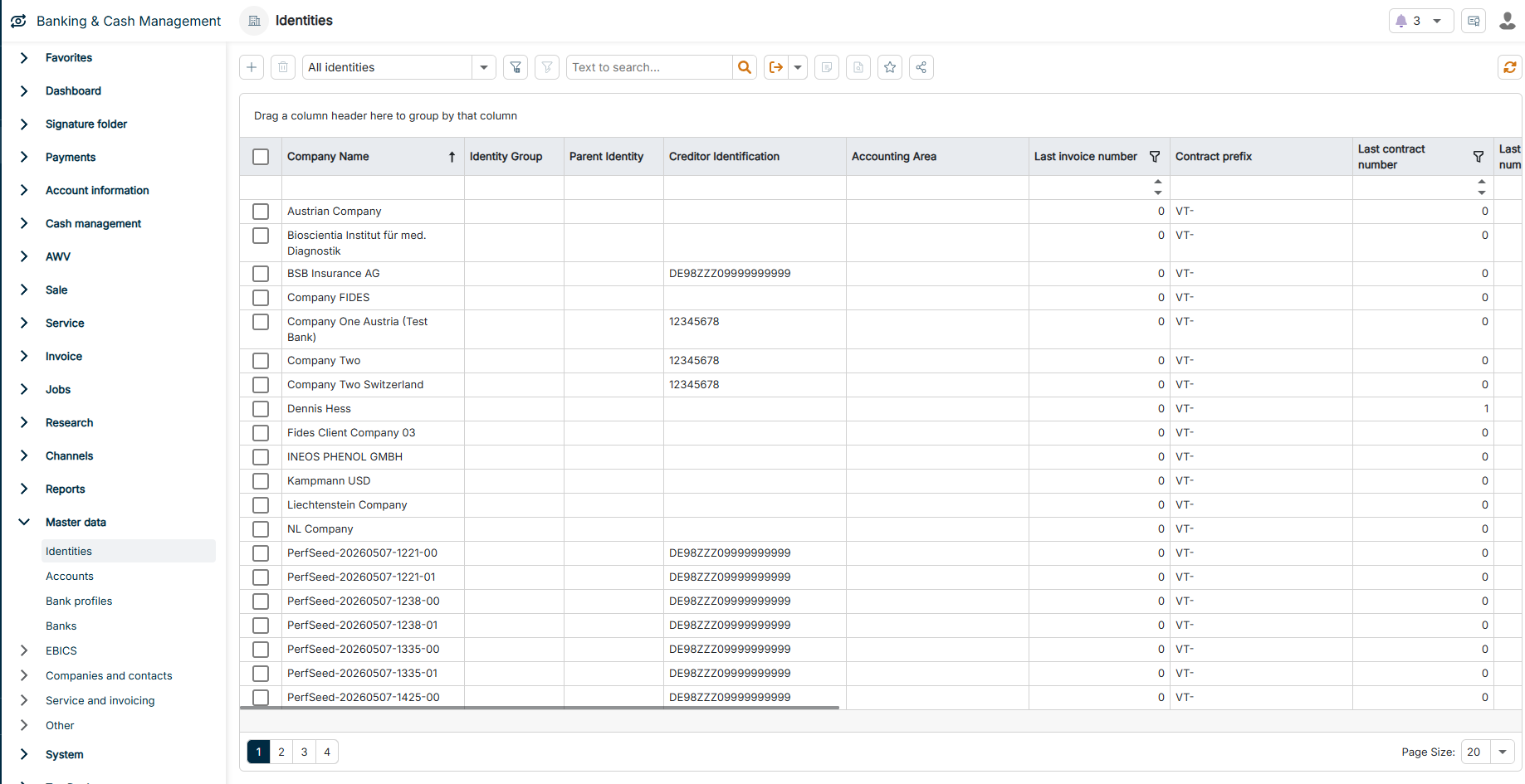Click the delete trash icon in toolbar
This screenshot has height=784, width=1525.
283,67
